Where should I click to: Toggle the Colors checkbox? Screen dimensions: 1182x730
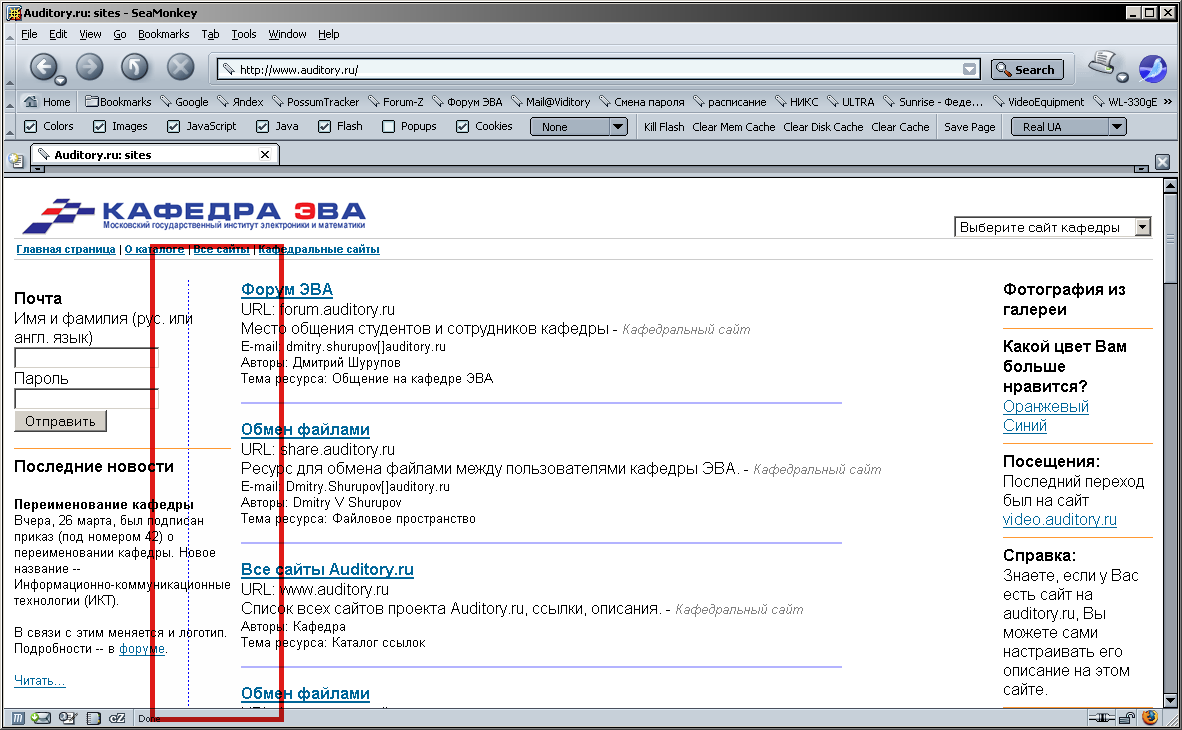pos(31,127)
